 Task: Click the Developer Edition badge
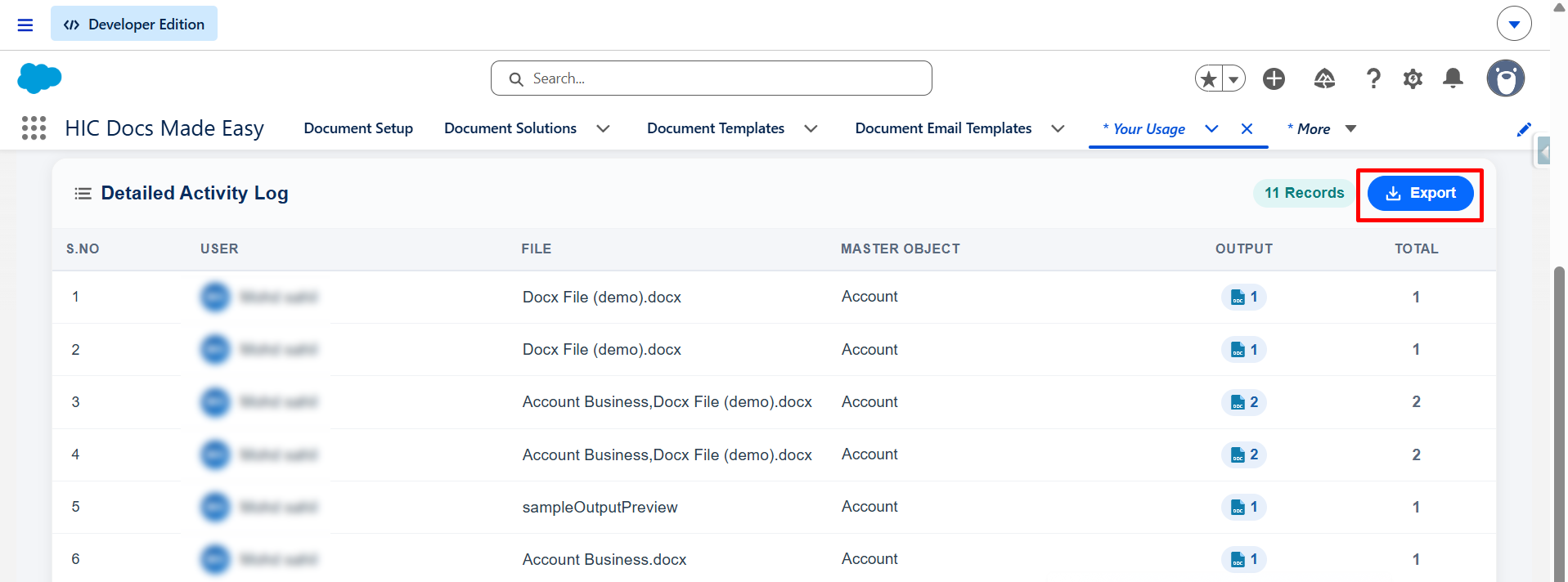134,24
